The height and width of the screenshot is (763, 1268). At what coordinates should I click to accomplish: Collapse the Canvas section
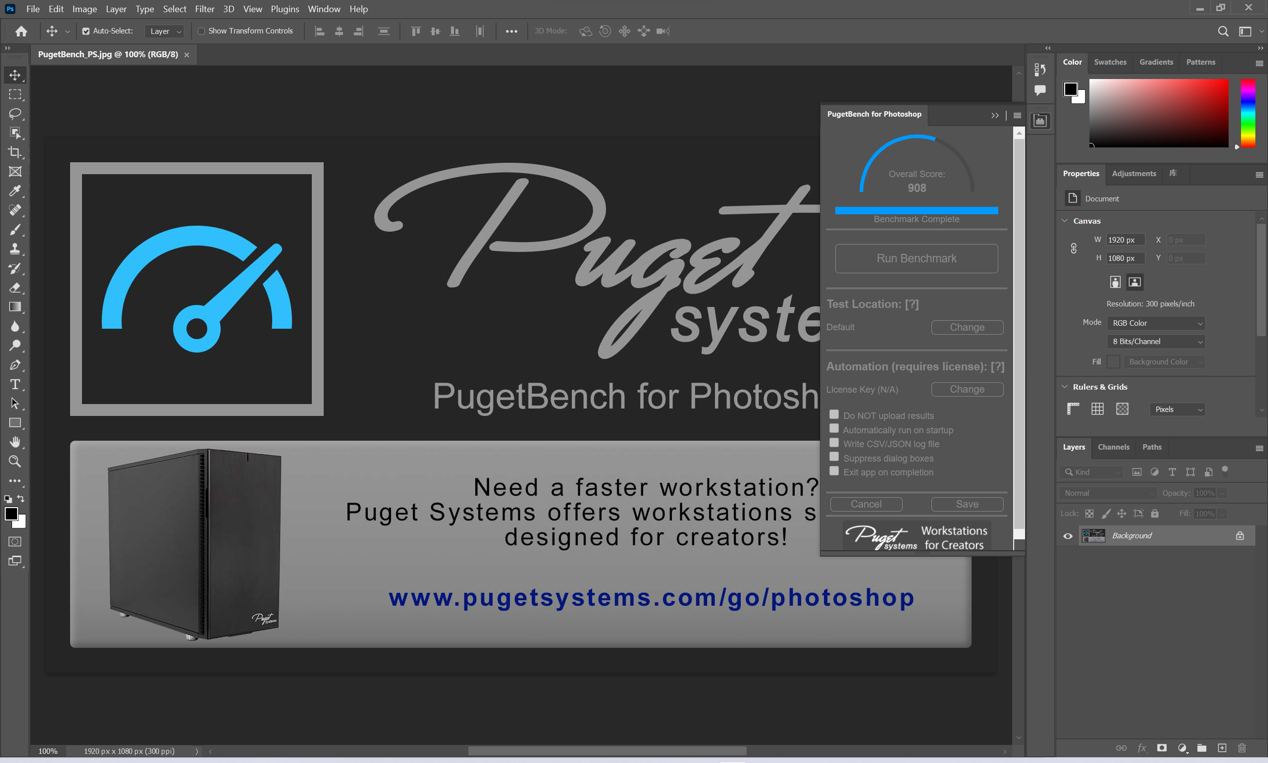pyautogui.click(x=1065, y=221)
